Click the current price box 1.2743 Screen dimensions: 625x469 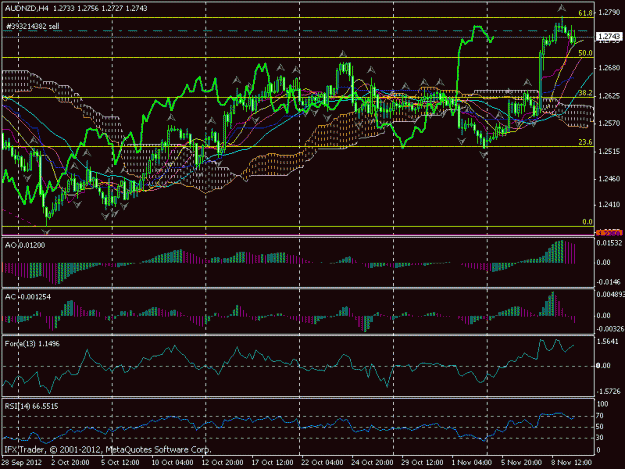click(x=609, y=37)
